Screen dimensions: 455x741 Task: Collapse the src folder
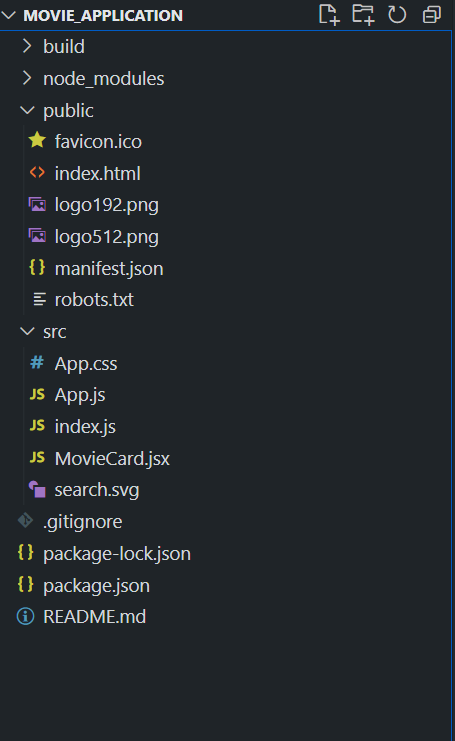tap(27, 331)
